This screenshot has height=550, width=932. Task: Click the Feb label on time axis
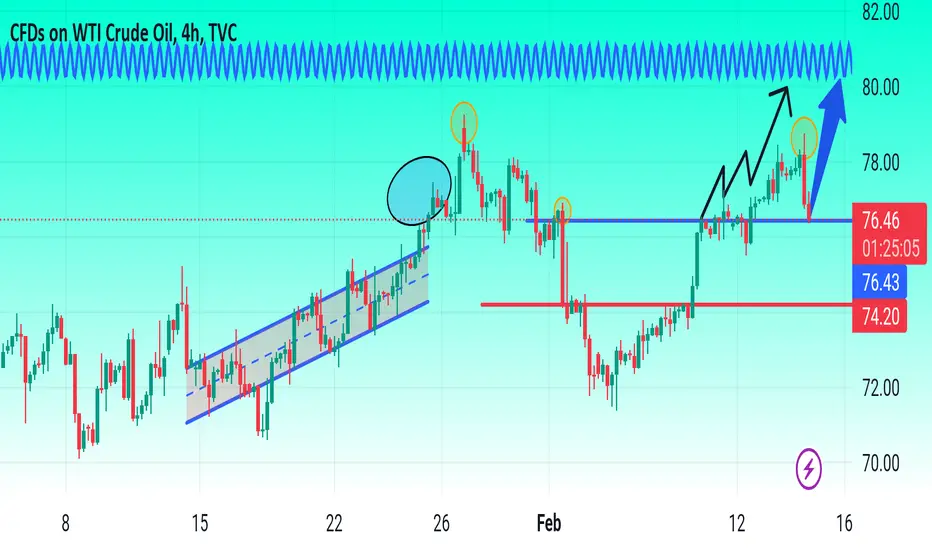(549, 523)
